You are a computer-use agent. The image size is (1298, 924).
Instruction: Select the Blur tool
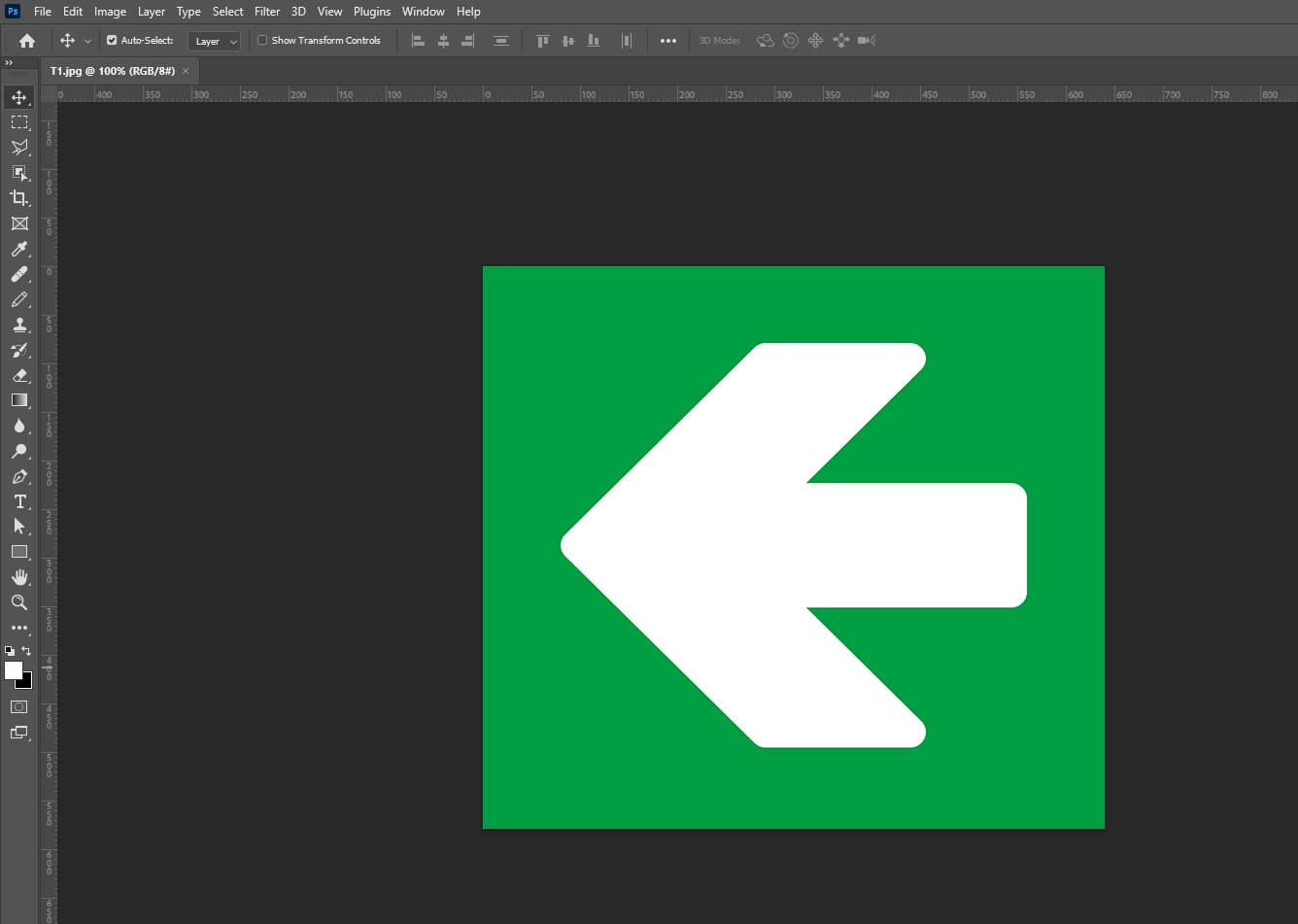(18, 426)
